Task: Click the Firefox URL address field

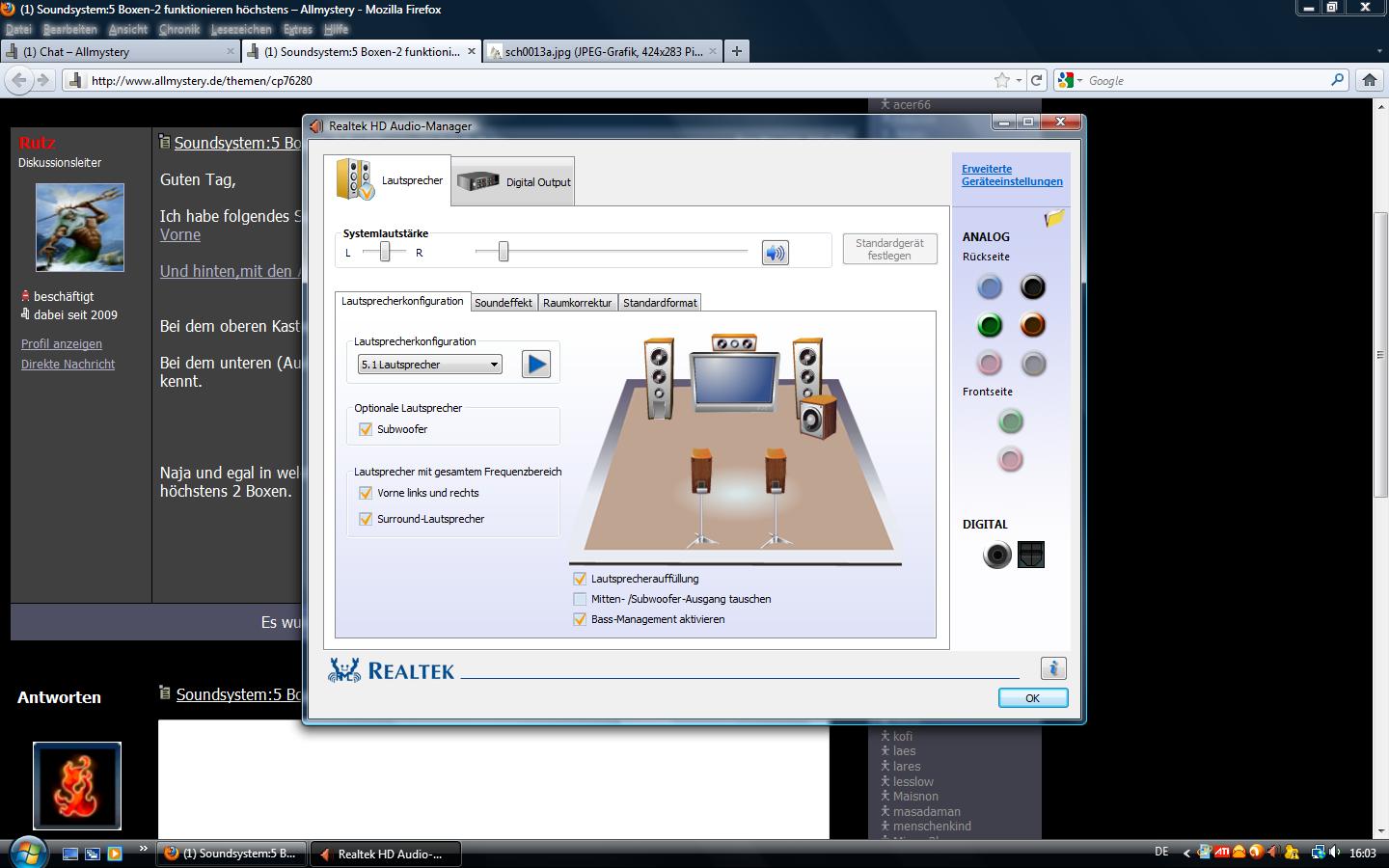Action: tap(540, 81)
